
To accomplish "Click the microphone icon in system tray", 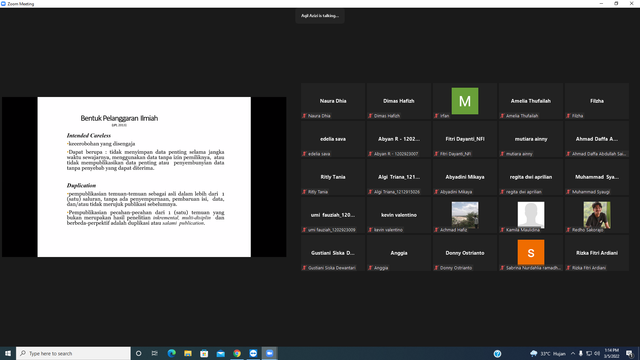I will pos(581,353).
